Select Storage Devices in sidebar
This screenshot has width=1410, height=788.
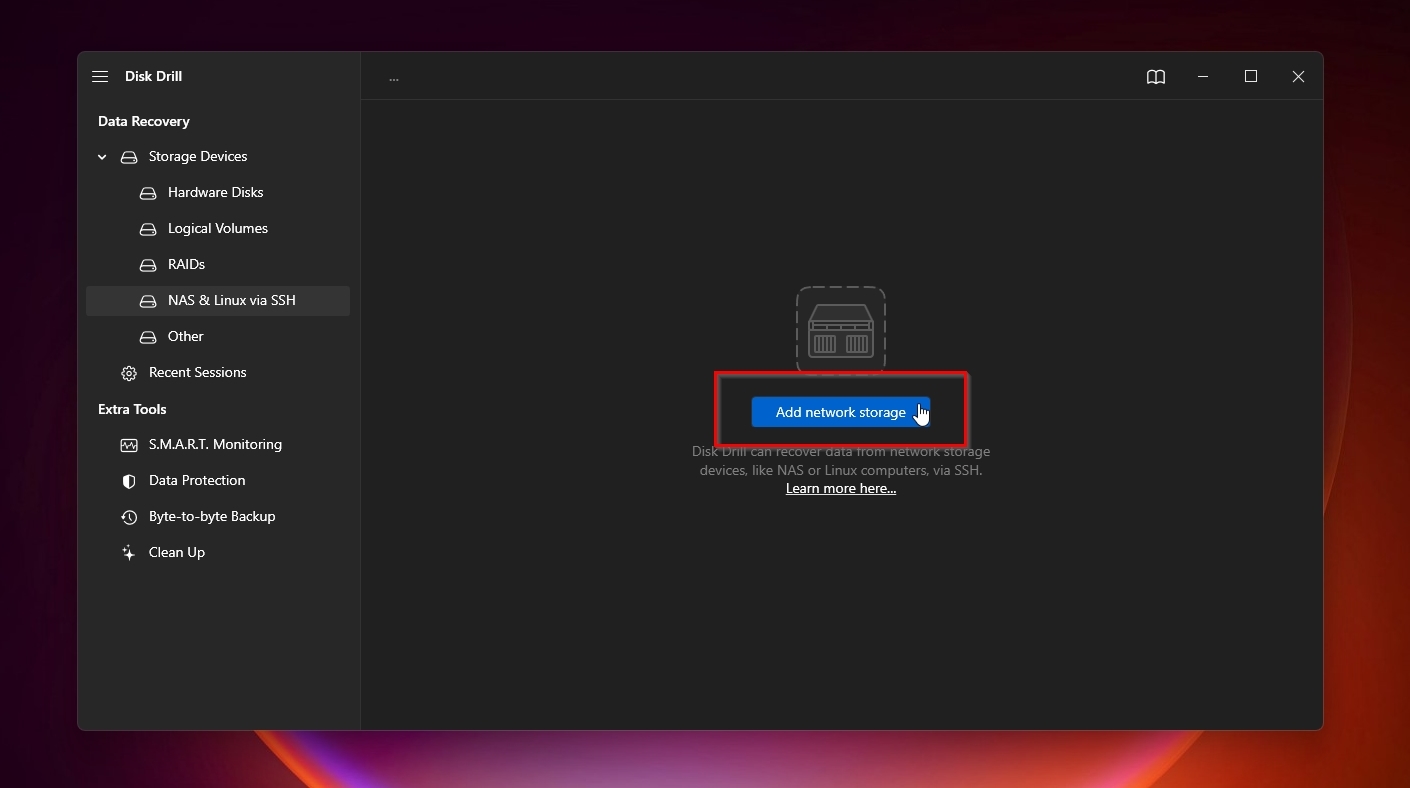[198, 157]
